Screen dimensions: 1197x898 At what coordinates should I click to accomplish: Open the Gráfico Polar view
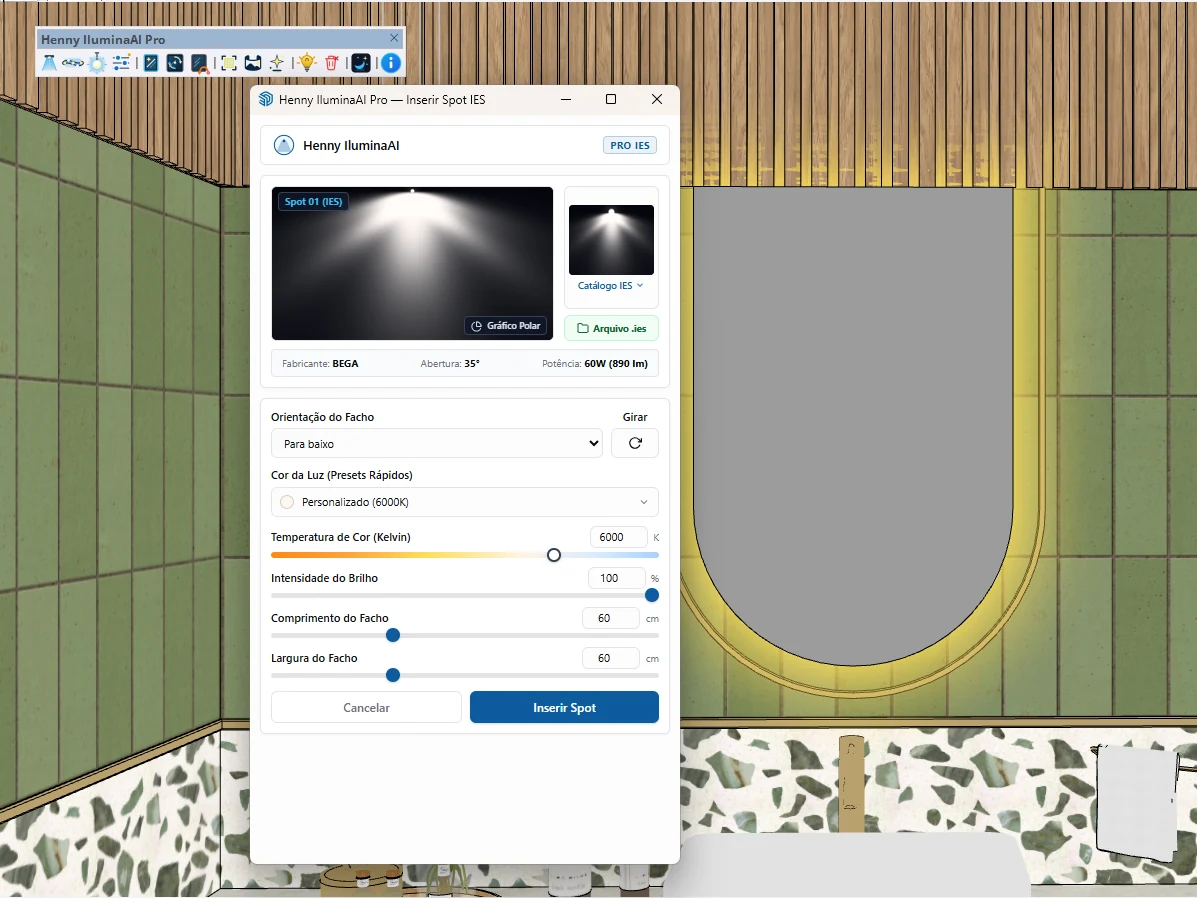tap(505, 325)
